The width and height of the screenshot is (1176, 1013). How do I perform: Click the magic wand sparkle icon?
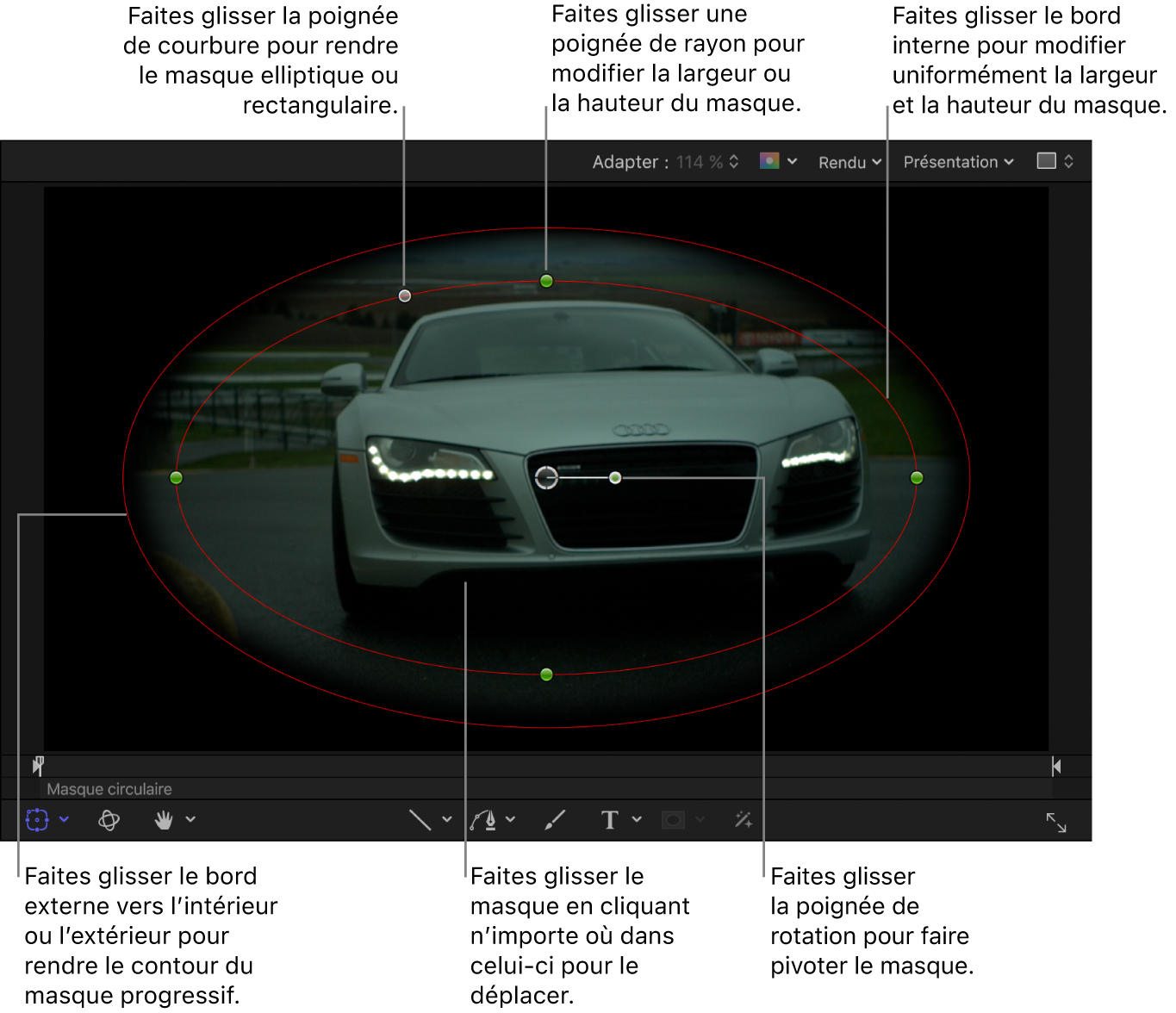coord(744,820)
